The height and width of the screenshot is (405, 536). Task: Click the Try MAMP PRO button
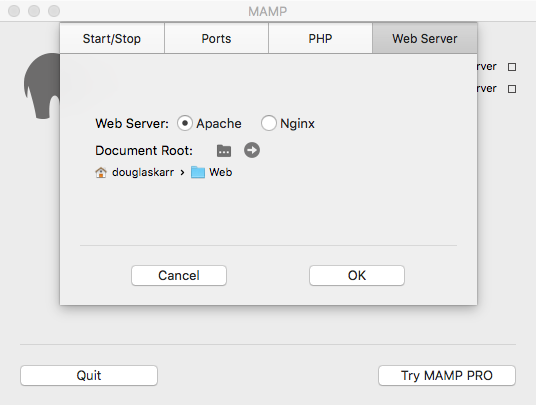coord(447,376)
